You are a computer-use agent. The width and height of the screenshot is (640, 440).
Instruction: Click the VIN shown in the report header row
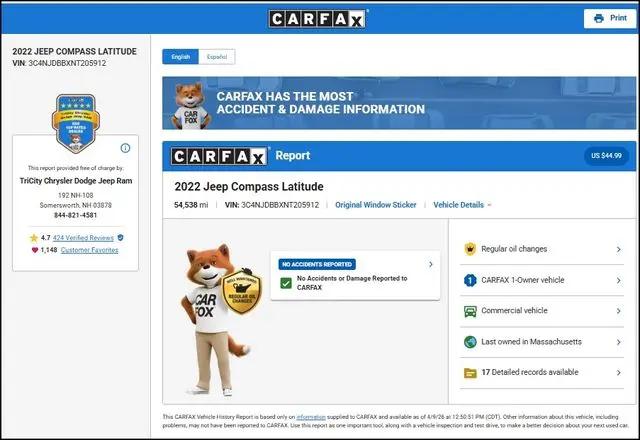point(272,205)
